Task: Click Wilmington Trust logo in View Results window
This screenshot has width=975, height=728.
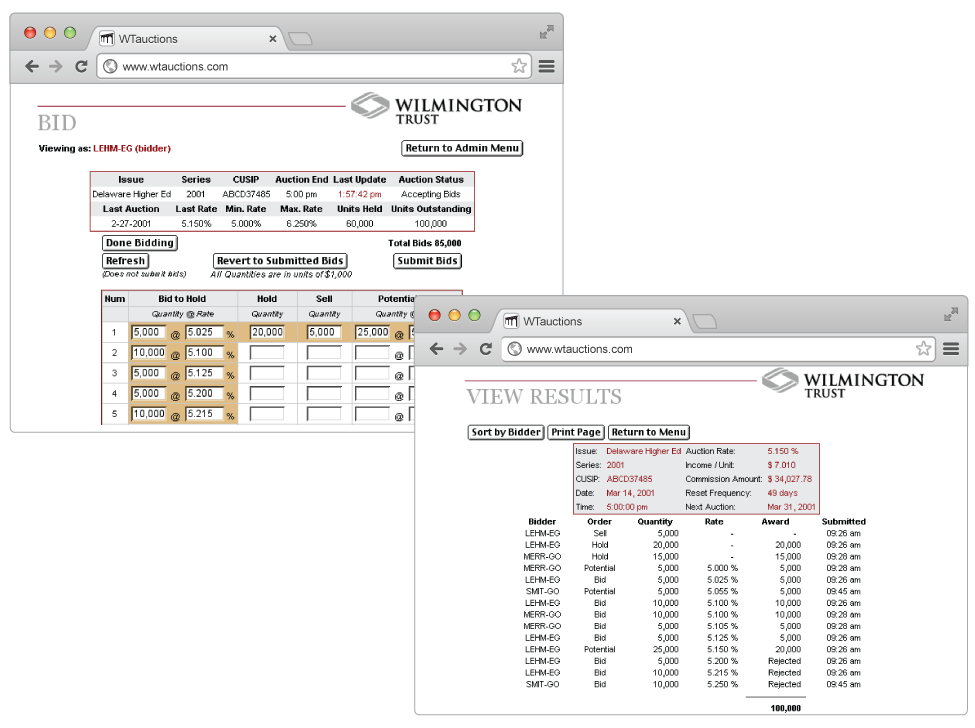Action: pyautogui.click(x=843, y=384)
